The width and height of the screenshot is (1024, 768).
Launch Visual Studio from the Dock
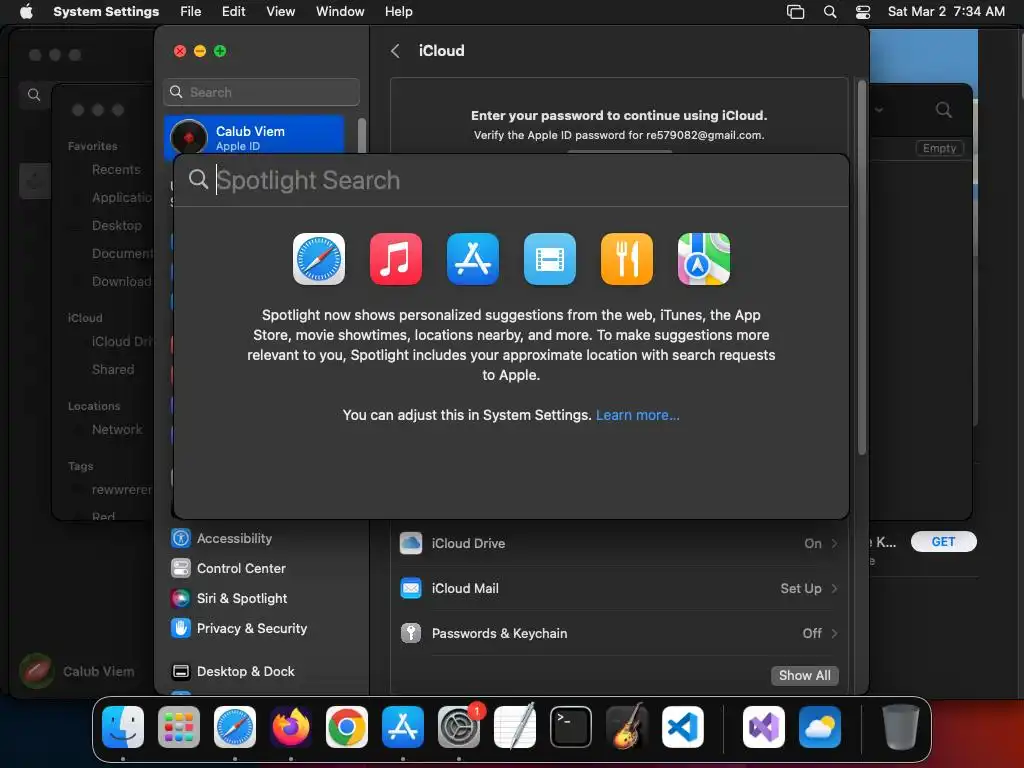pos(764,727)
